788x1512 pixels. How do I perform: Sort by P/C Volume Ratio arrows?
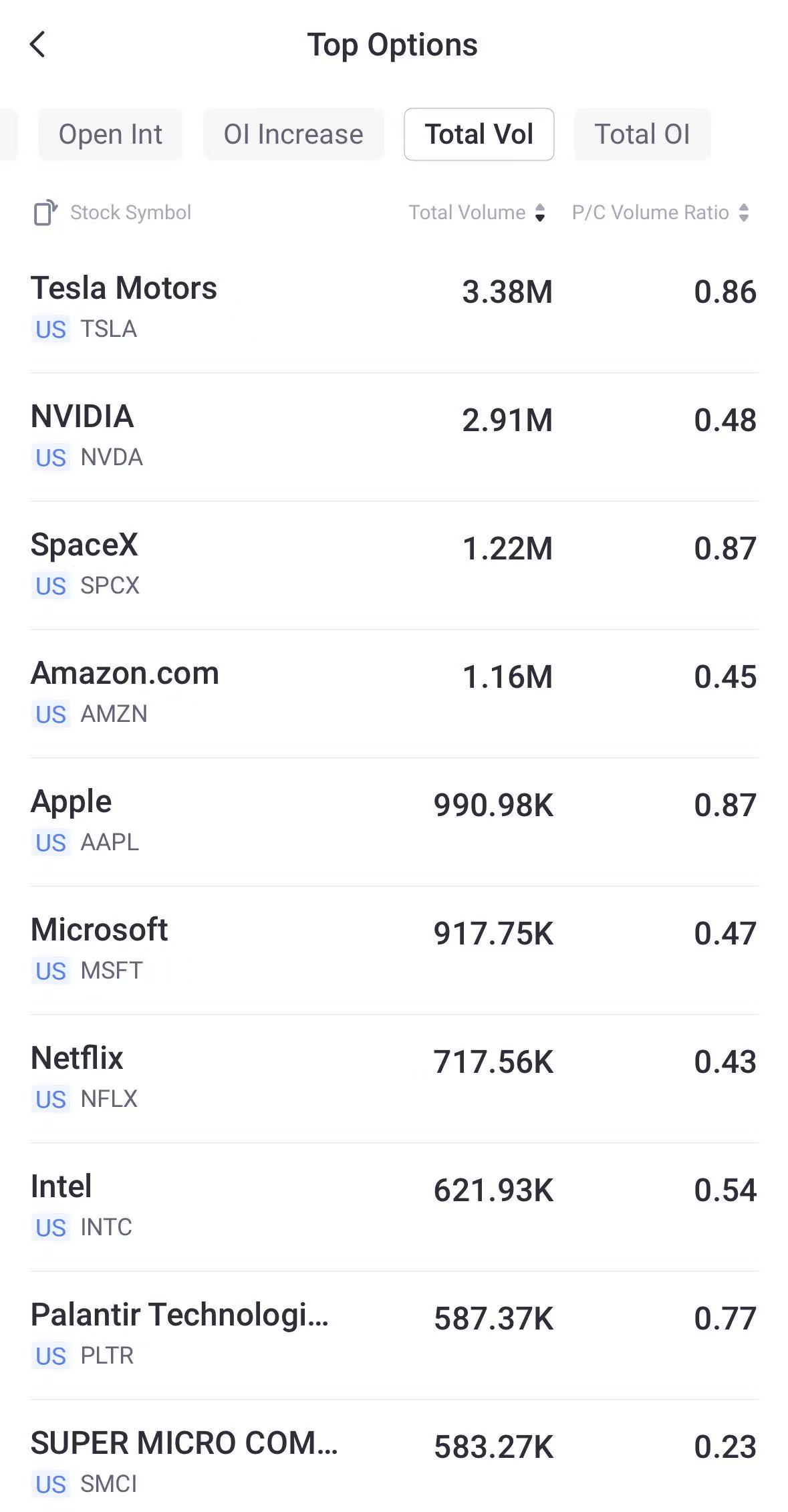tap(744, 213)
